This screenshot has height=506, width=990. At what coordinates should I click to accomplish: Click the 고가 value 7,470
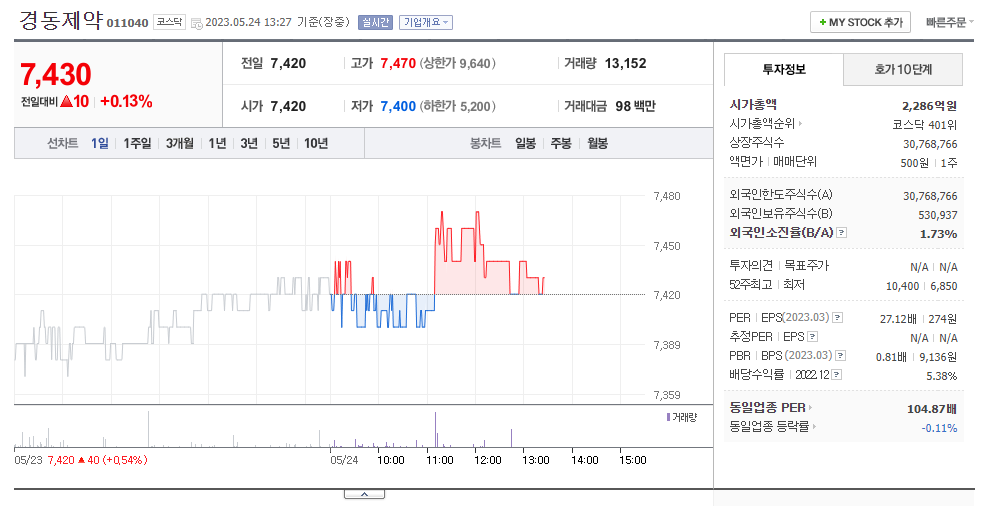(398, 63)
